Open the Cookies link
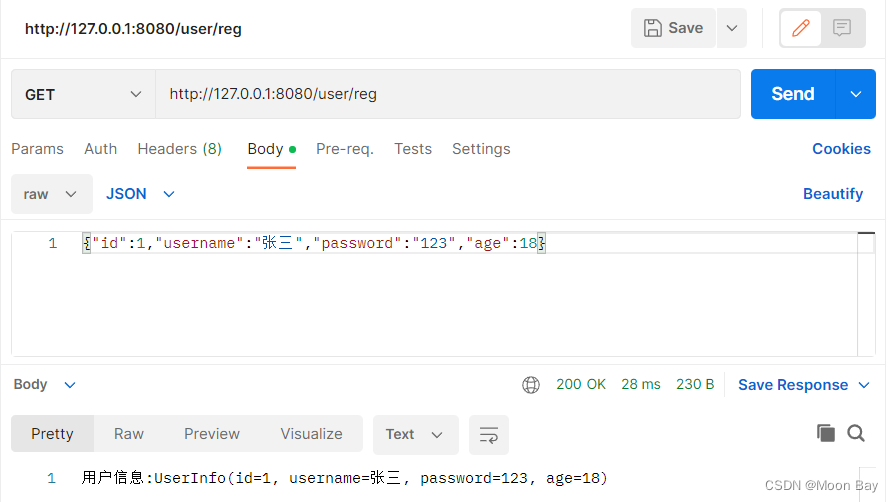 click(x=841, y=149)
